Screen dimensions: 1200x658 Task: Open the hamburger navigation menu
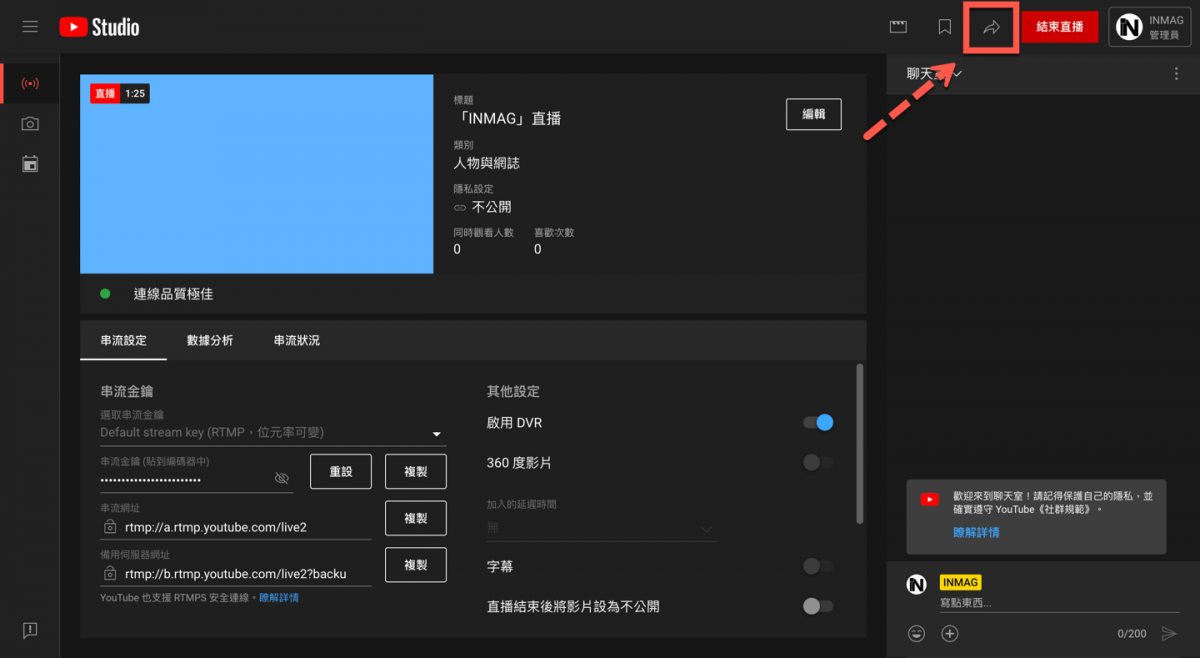(30, 27)
